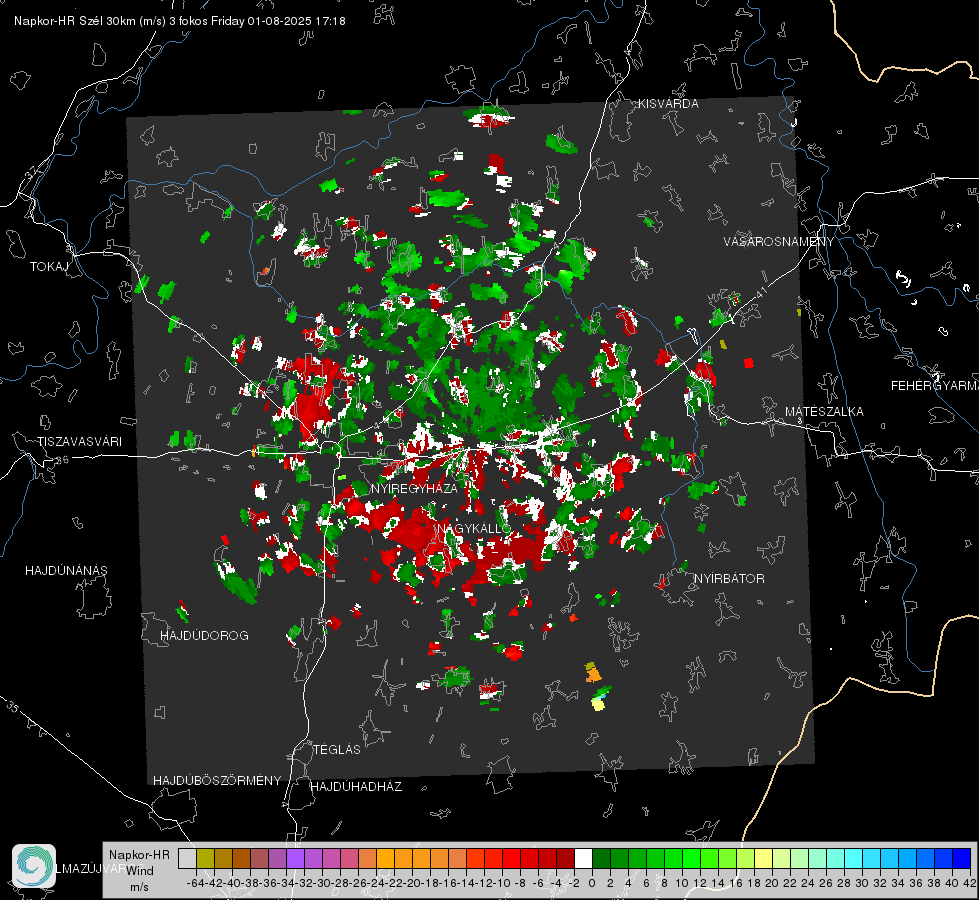Select the KISVÁRDA label on the map
Viewport: 979px width, 900px height.
[x=668, y=104]
